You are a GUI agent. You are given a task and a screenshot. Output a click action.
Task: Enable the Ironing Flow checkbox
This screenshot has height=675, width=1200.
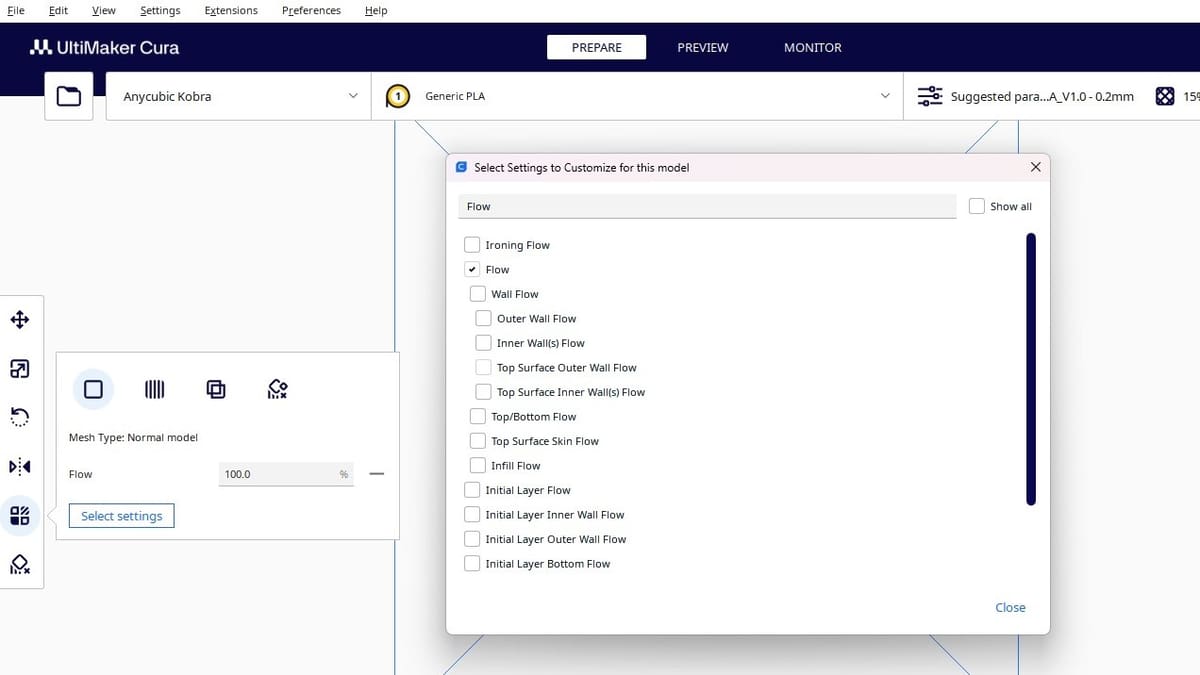(472, 245)
